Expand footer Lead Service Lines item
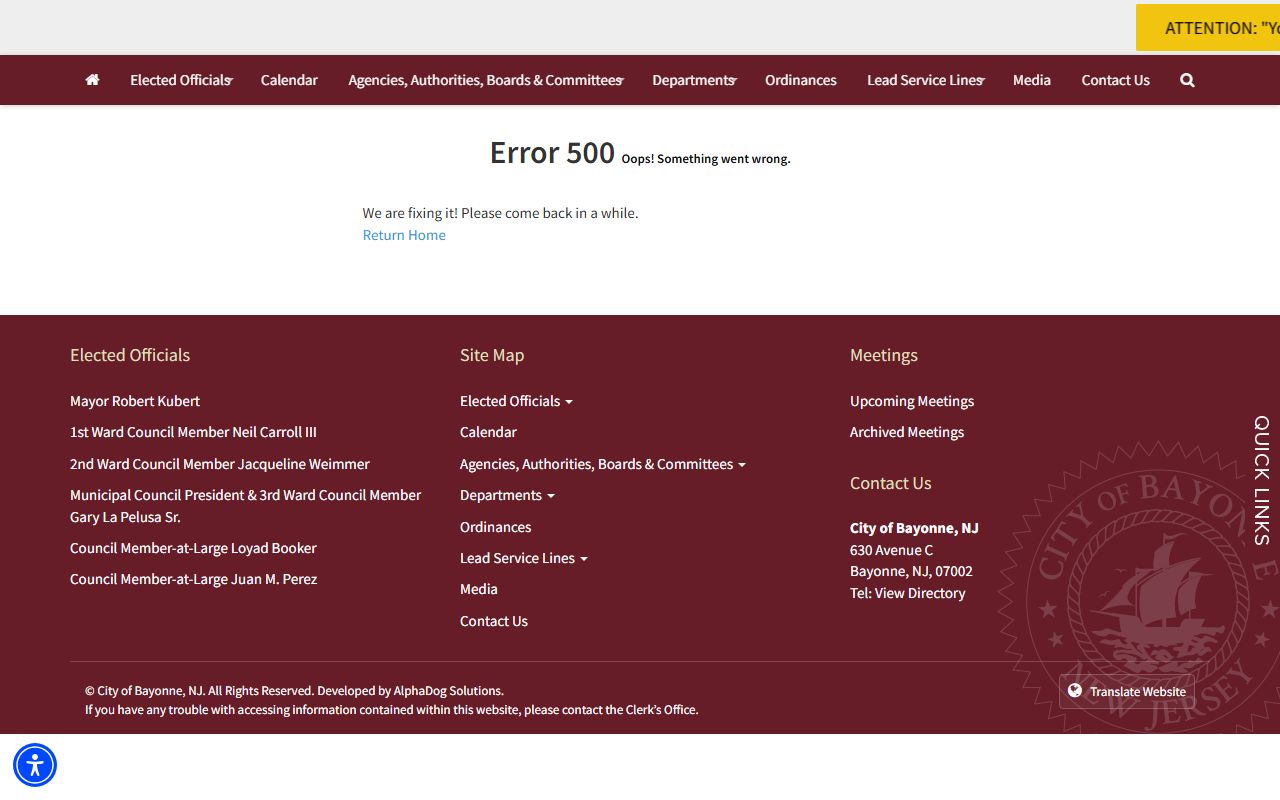 click(524, 558)
